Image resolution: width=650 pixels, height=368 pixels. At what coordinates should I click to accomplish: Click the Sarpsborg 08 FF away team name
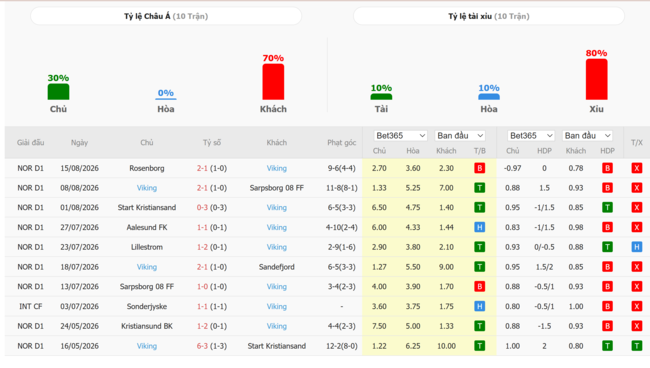pyautogui.click(x=276, y=188)
